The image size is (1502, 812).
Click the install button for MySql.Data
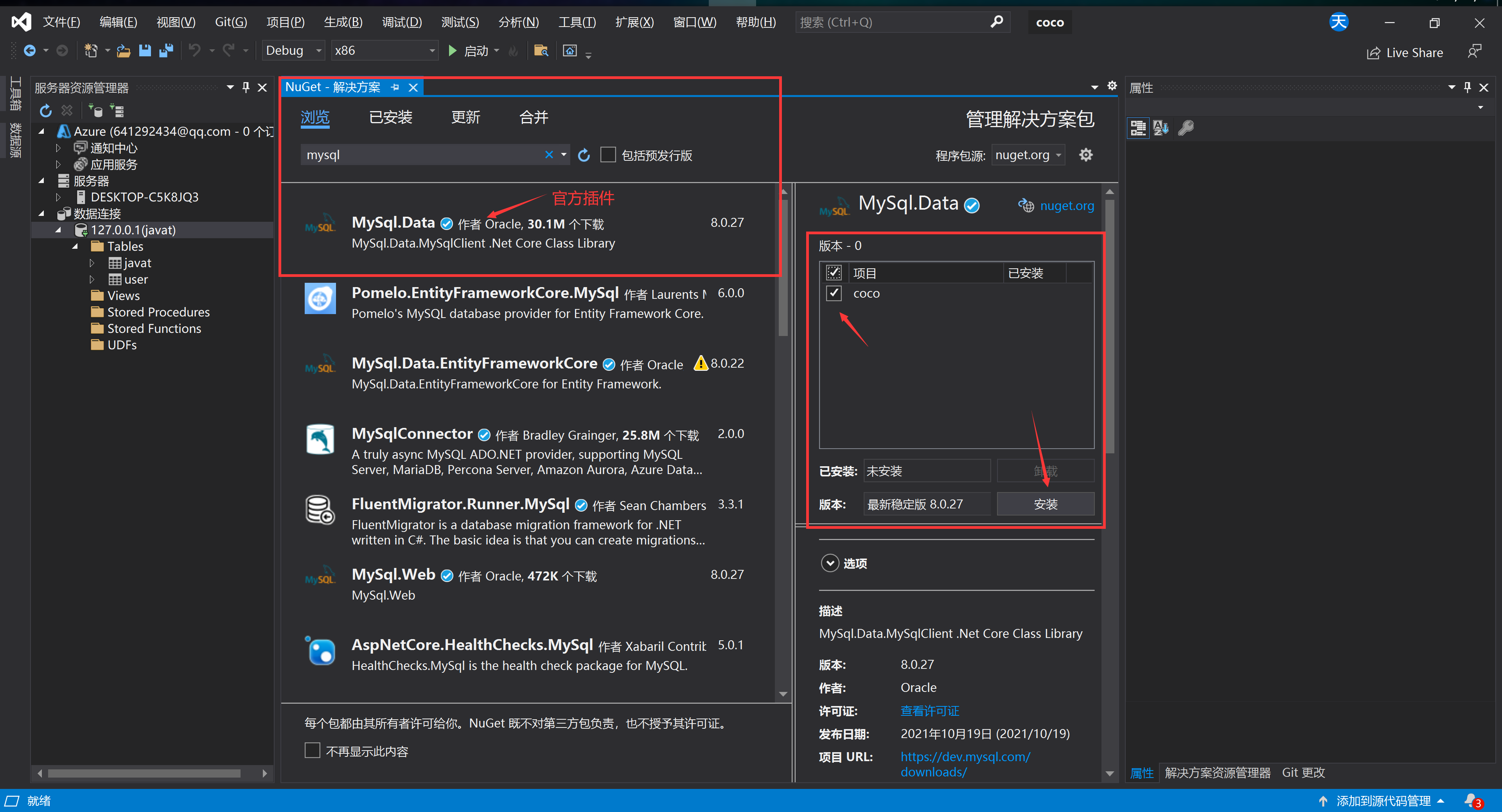pyautogui.click(x=1045, y=504)
